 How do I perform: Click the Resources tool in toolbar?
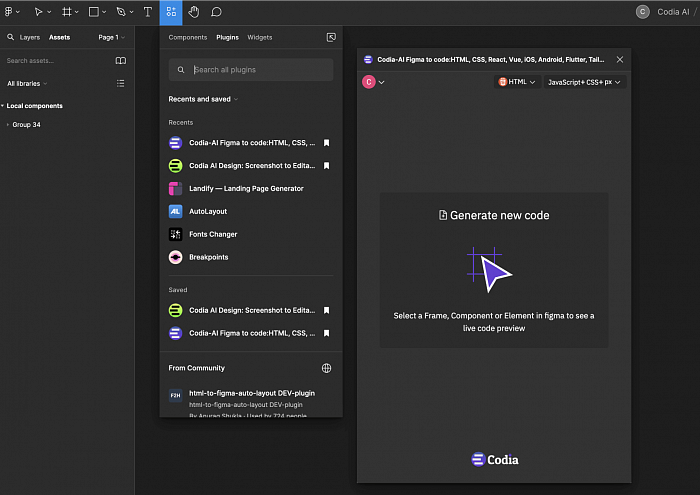pos(171,12)
